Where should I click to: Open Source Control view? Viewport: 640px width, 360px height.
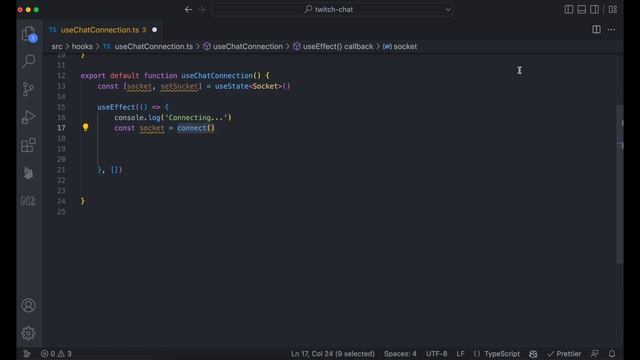pyautogui.click(x=29, y=89)
